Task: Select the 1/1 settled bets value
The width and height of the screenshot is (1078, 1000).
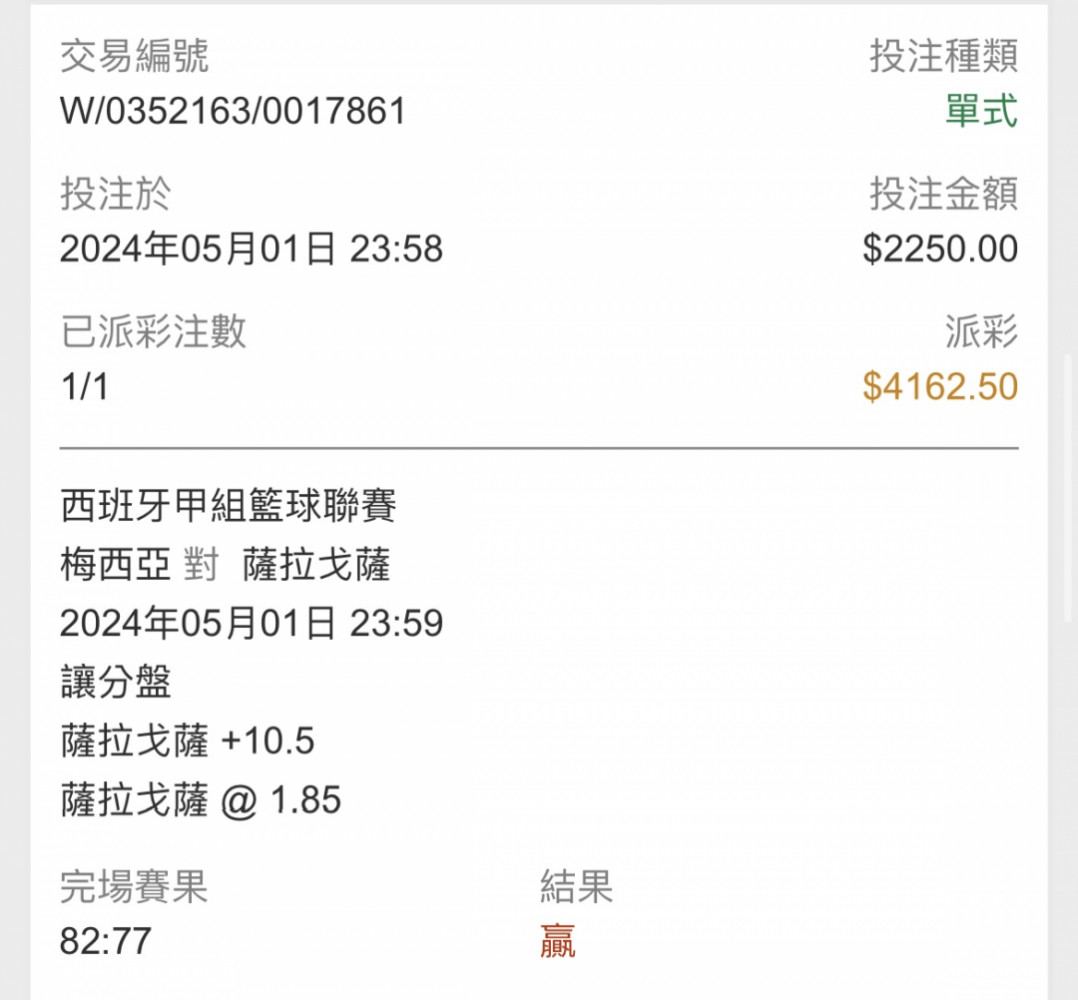Action: [85, 387]
